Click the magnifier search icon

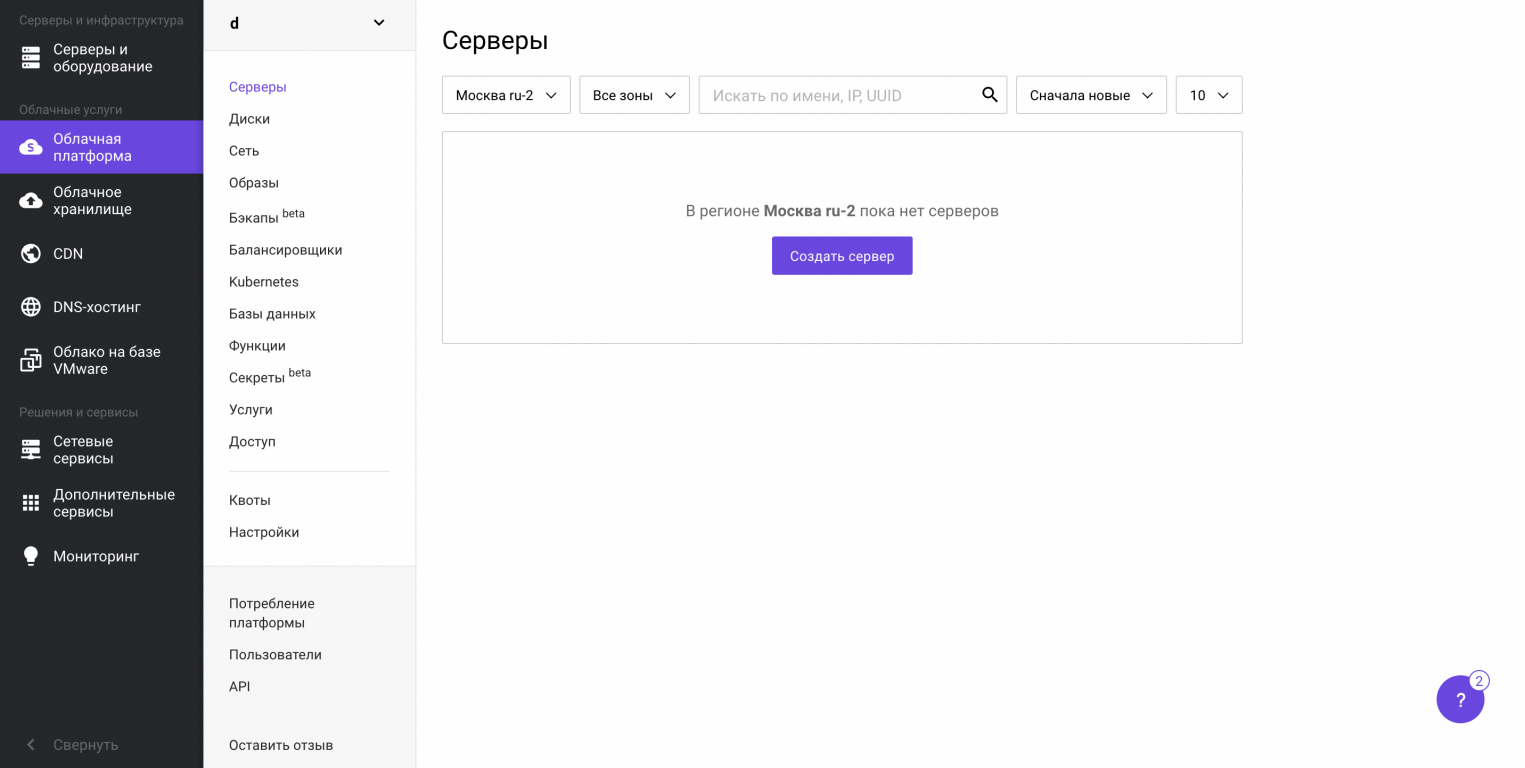coord(989,95)
